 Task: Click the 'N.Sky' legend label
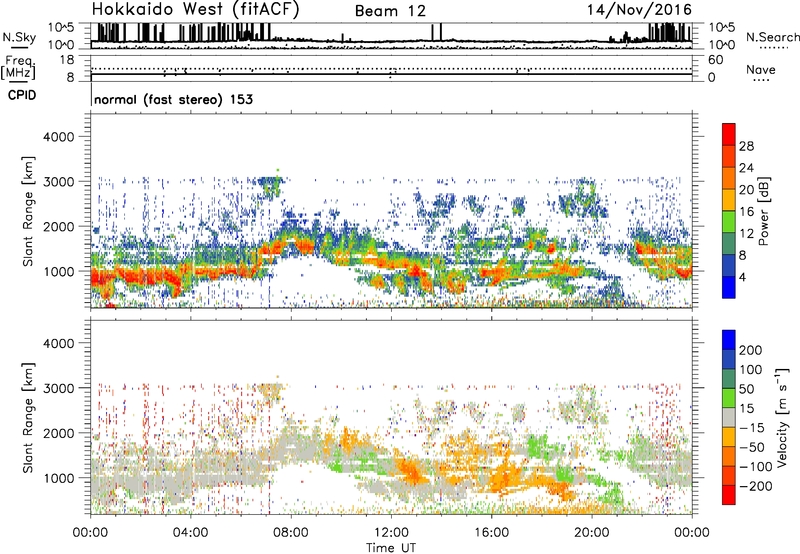coord(19,37)
